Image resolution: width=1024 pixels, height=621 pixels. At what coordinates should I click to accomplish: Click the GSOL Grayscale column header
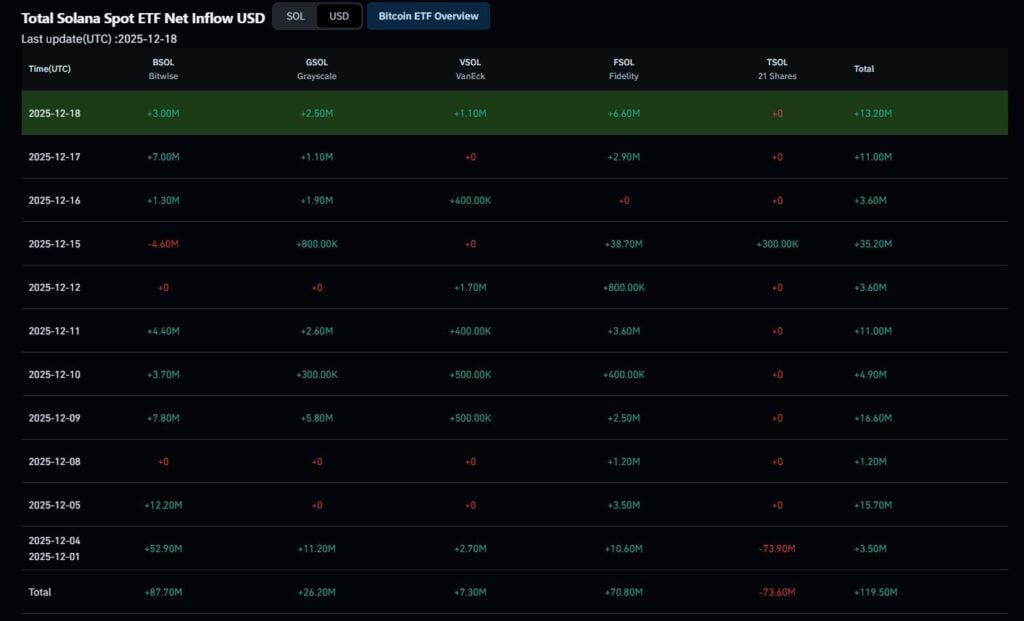[316, 68]
